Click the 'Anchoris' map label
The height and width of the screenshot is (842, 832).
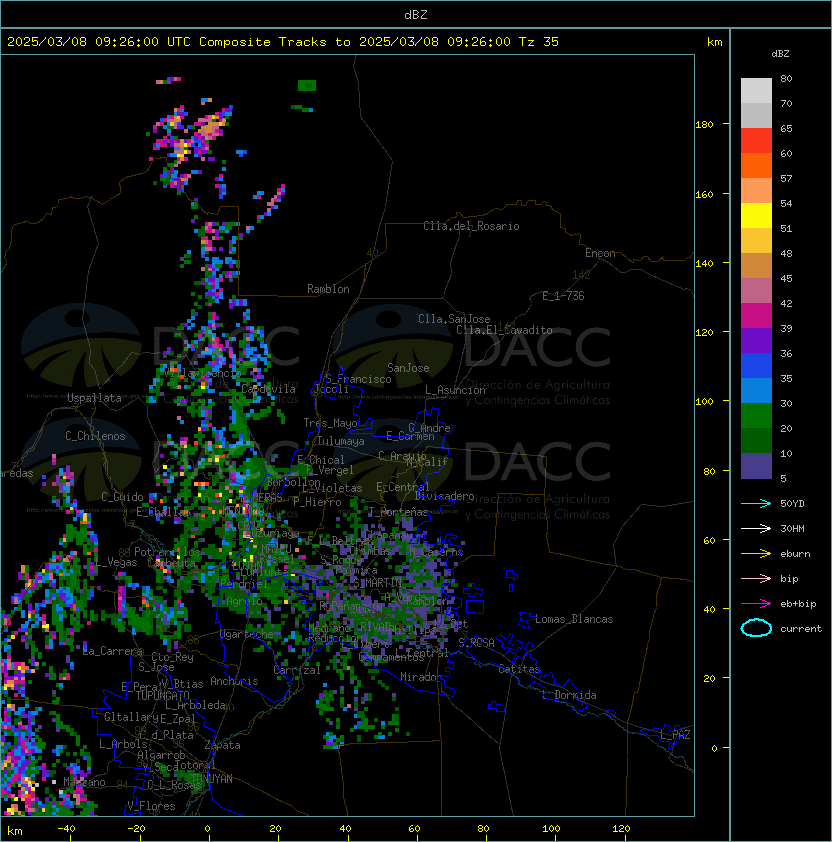click(x=234, y=681)
